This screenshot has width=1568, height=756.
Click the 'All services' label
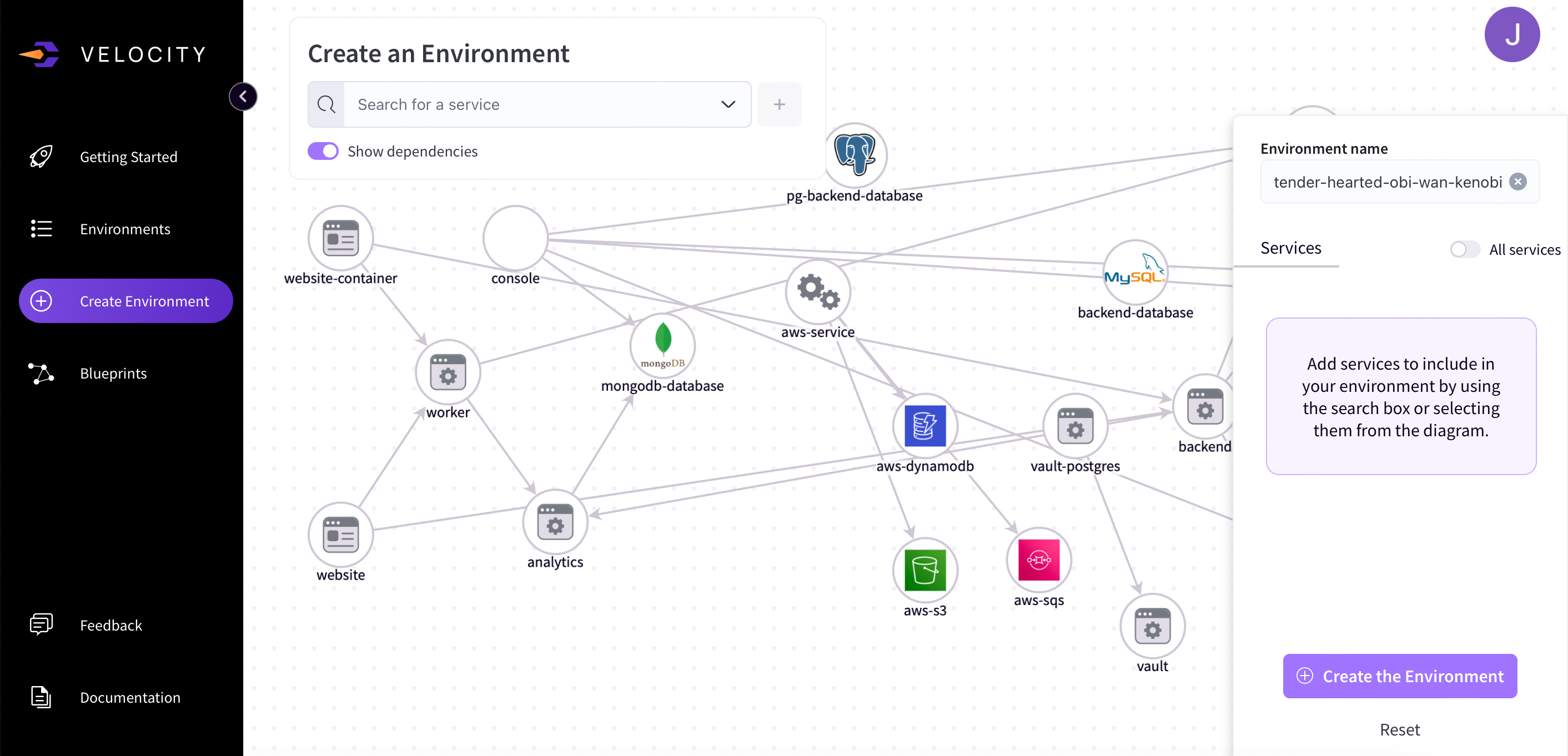coord(1524,249)
